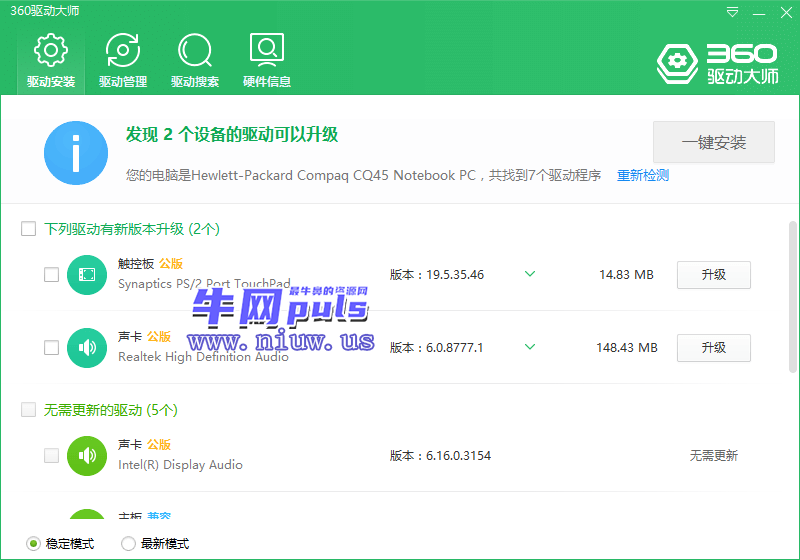Check the 下列驱动有新版本升级 group checkbox

pyautogui.click(x=29, y=228)
